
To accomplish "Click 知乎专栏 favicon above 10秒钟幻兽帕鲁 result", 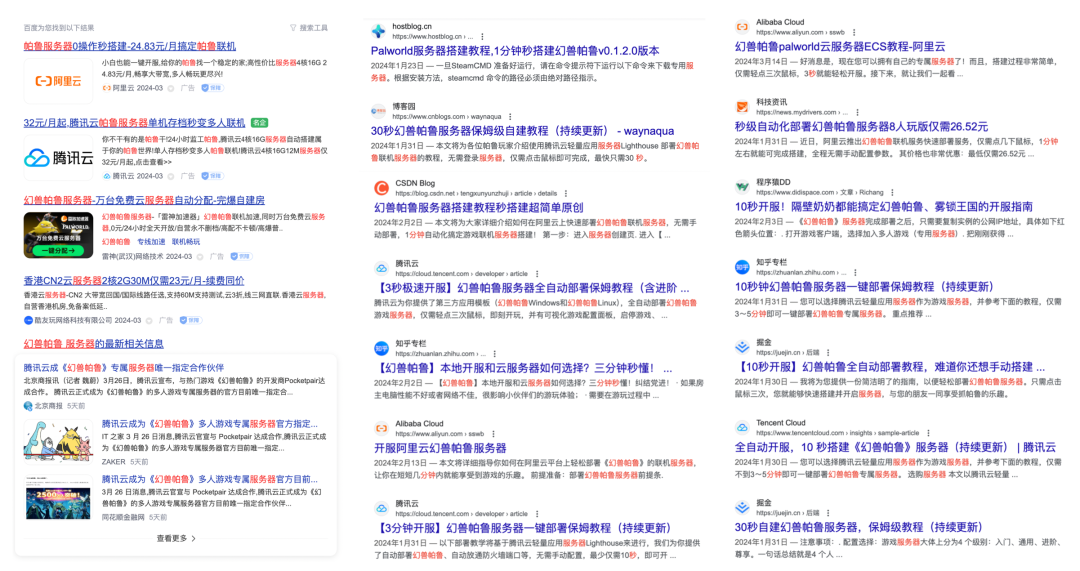I will click(742, 267).
